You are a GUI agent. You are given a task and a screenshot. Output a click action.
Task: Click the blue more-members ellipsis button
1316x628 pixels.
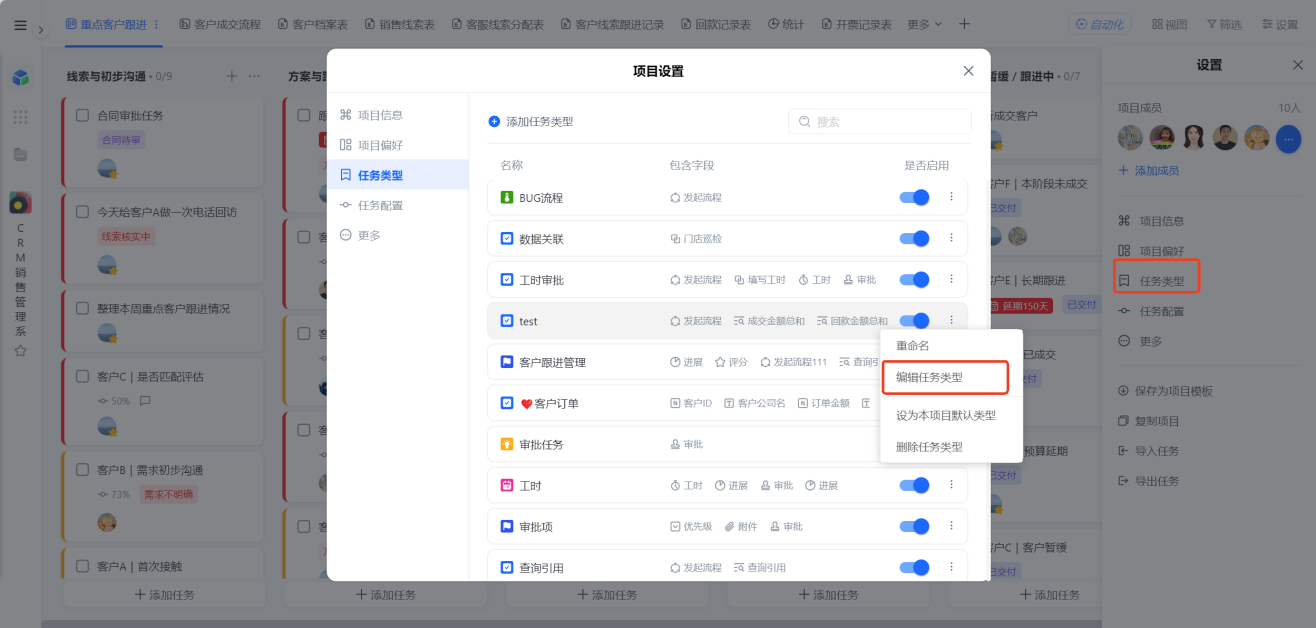(x=1289, y=139)
